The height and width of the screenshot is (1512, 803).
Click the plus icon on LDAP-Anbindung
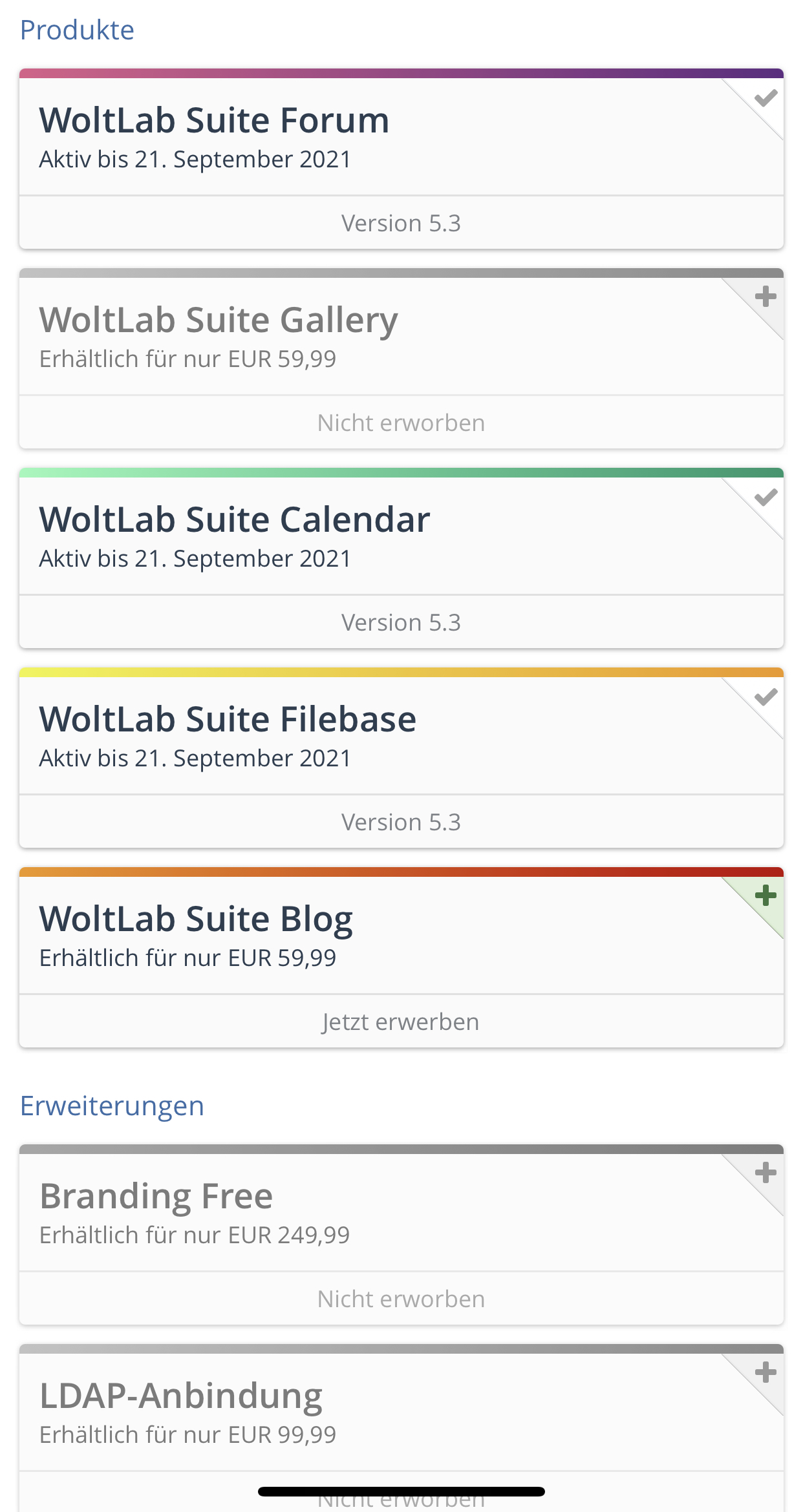coord(766,1372)
